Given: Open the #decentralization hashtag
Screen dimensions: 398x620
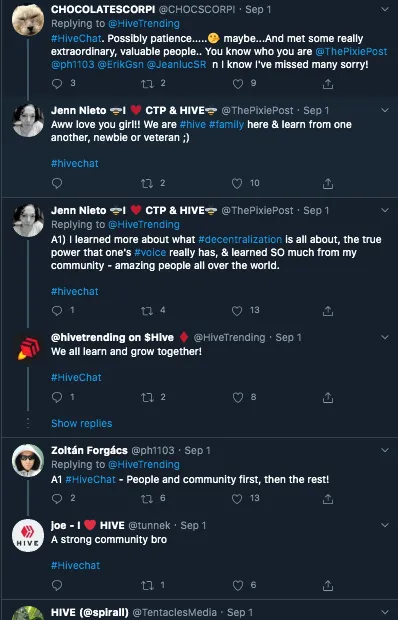Looking at the screenshot, I should 240,240.
